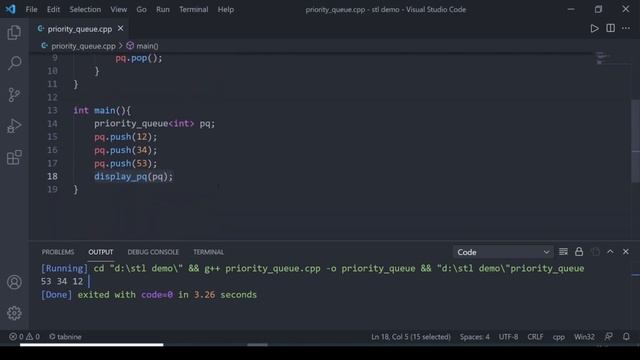This screenshot has height=360, width=640.
Task: Open the Help menu
Action: (x=225, y=9)
